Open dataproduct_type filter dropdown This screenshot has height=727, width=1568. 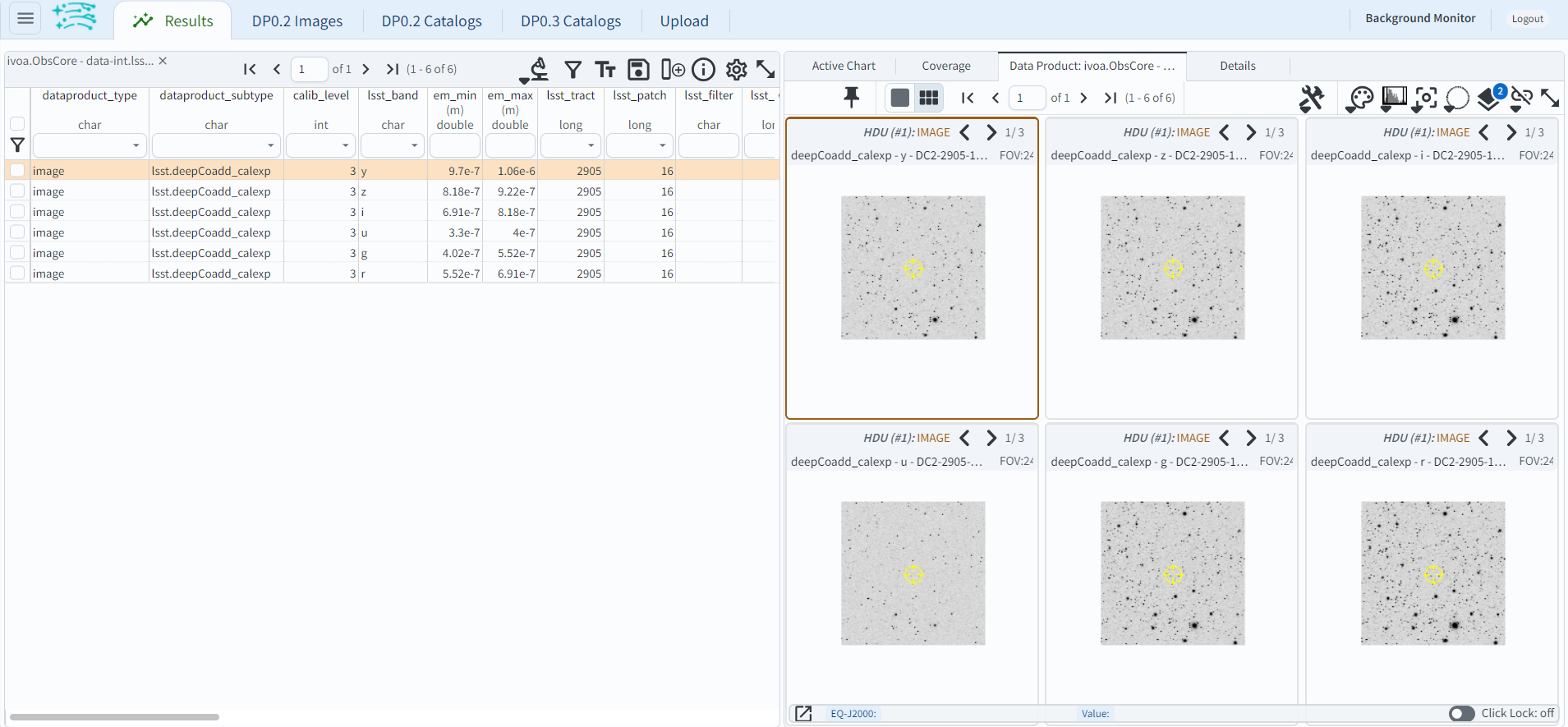[136, 145]
